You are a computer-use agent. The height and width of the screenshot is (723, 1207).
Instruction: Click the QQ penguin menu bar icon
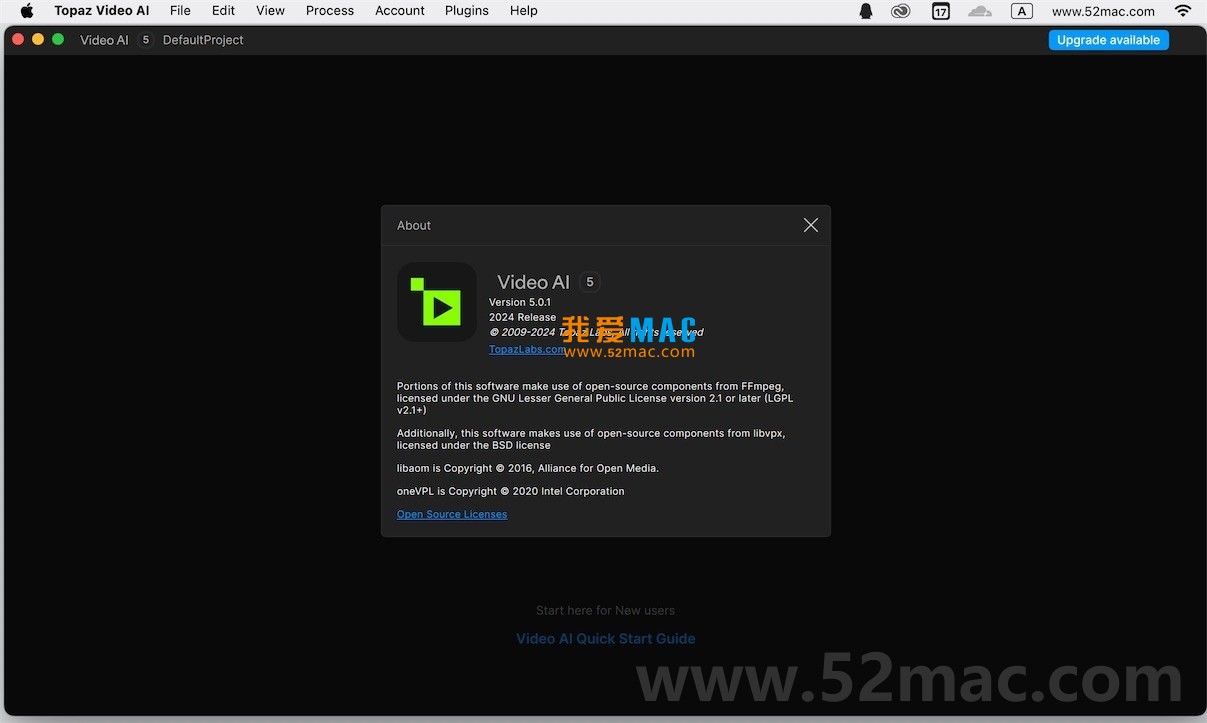tap(866, 11)
